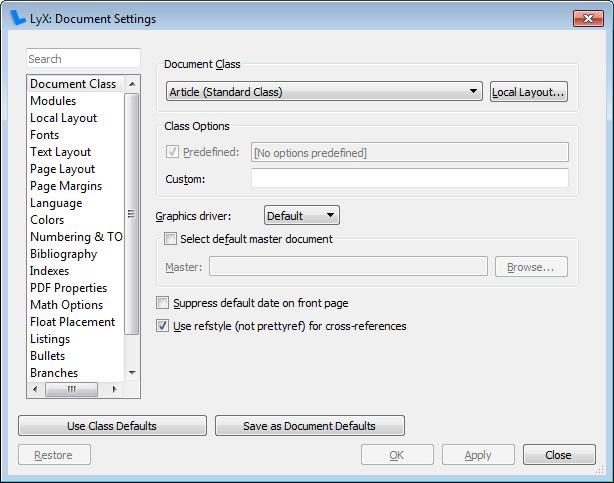This screenshot has width=614, height=483.
Task: Click the Local Layout... button
Action: (x=529, y=92)
